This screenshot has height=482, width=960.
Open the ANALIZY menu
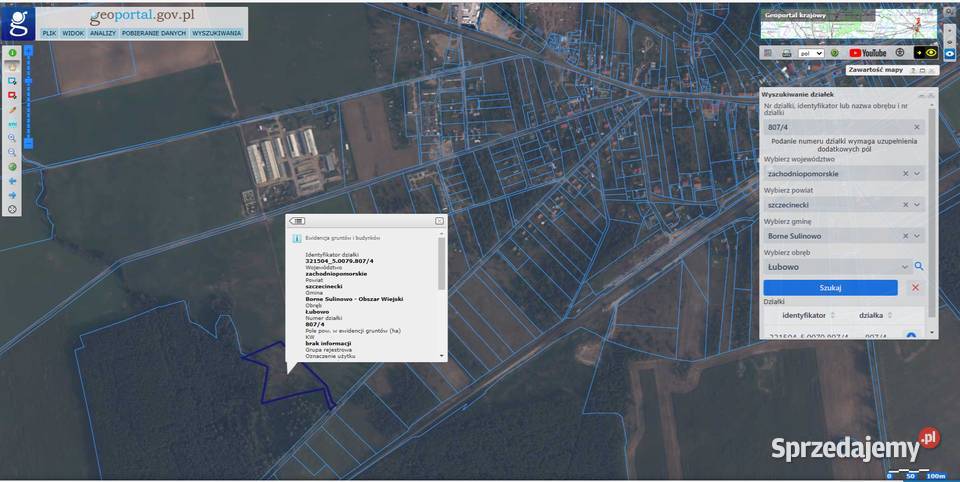103,33
